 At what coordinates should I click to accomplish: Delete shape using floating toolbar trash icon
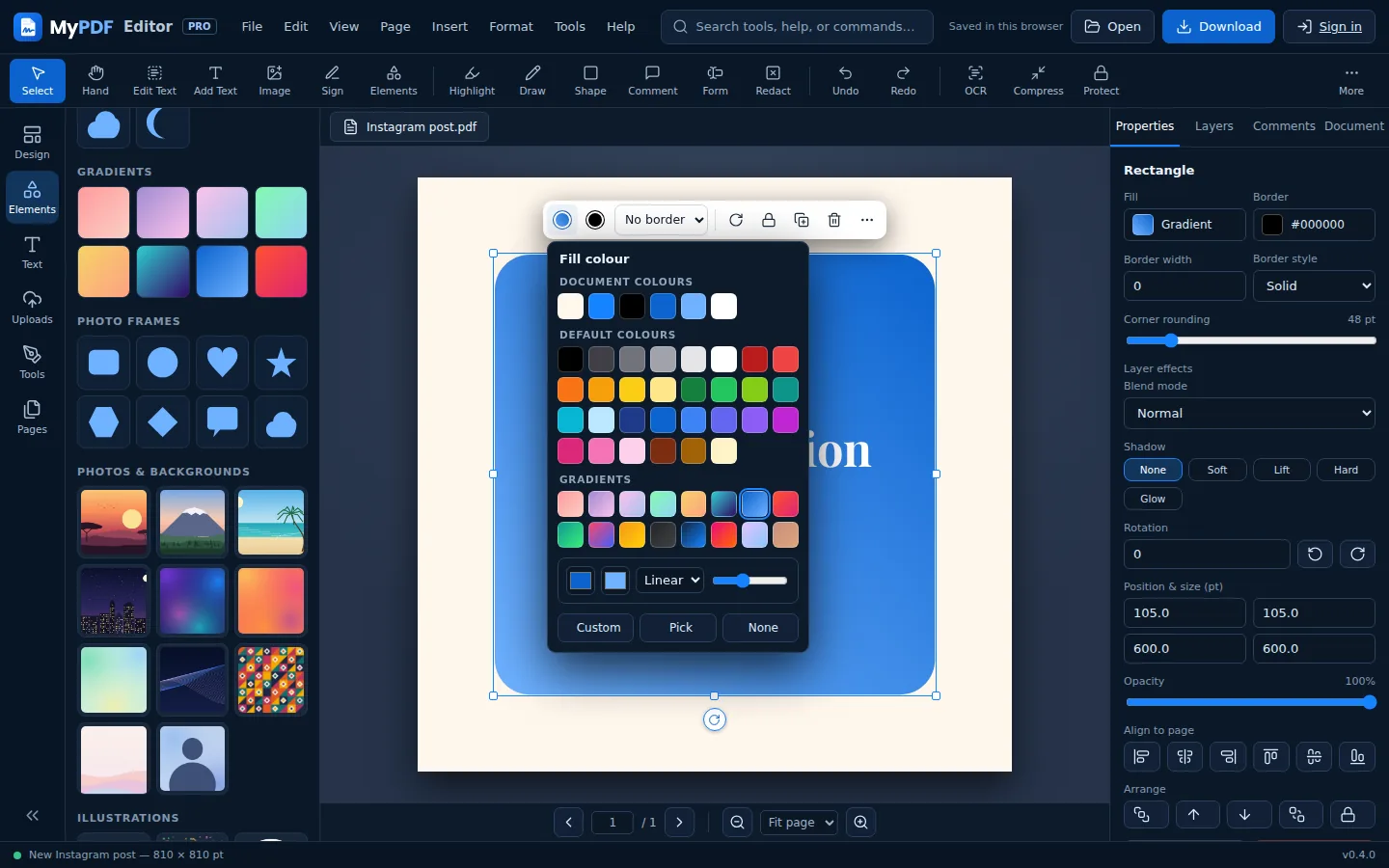[834, 220]
